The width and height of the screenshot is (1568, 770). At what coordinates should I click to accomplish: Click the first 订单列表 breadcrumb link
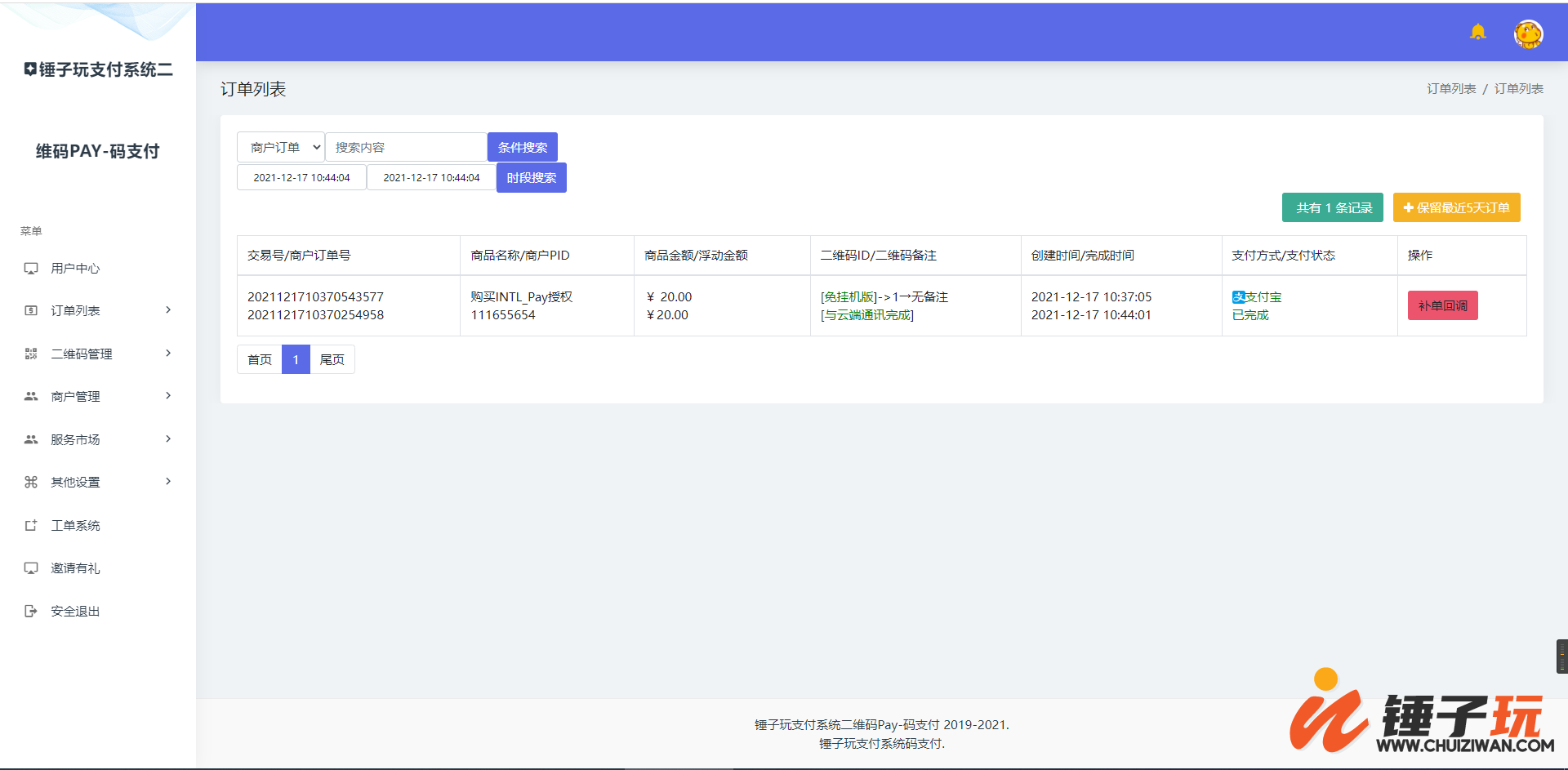coord(1451,88)
